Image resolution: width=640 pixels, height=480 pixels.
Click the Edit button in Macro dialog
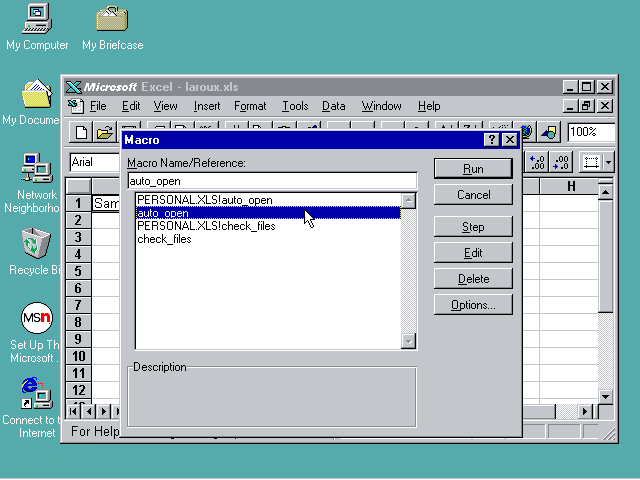click(x=473, y=253)
